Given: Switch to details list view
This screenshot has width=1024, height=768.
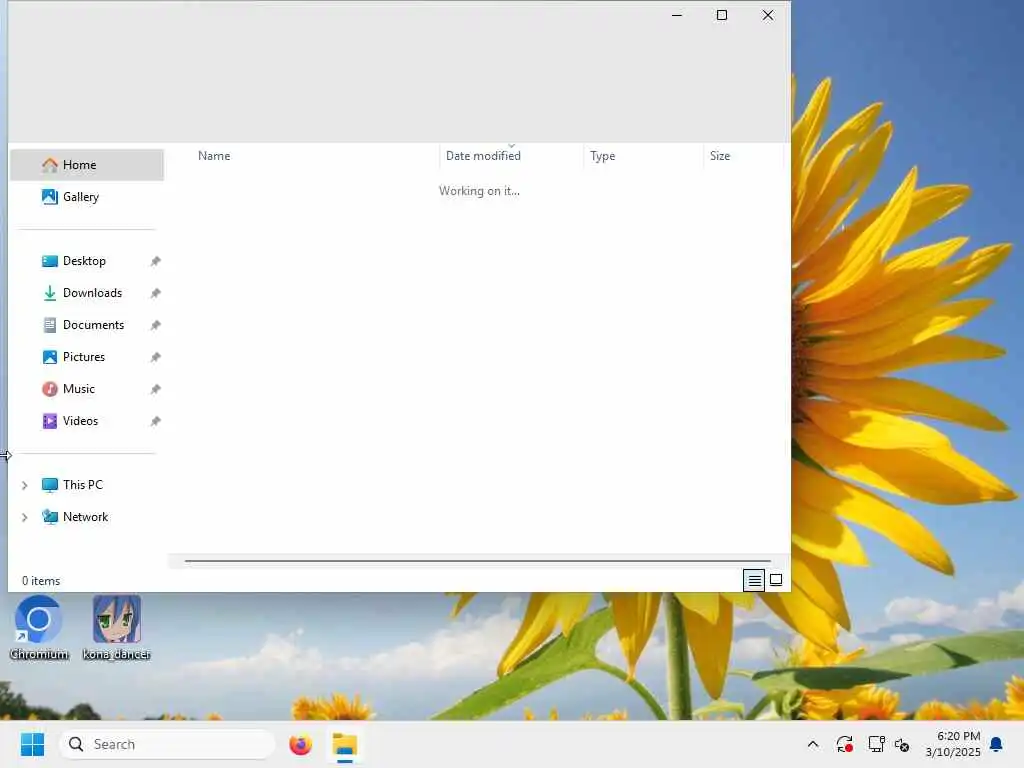Looking at the screenshot, I should click(754, 580).
